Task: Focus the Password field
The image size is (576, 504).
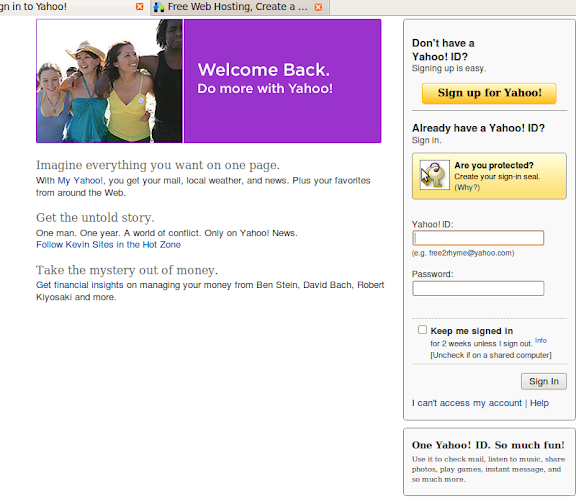Action: (478, 288)
